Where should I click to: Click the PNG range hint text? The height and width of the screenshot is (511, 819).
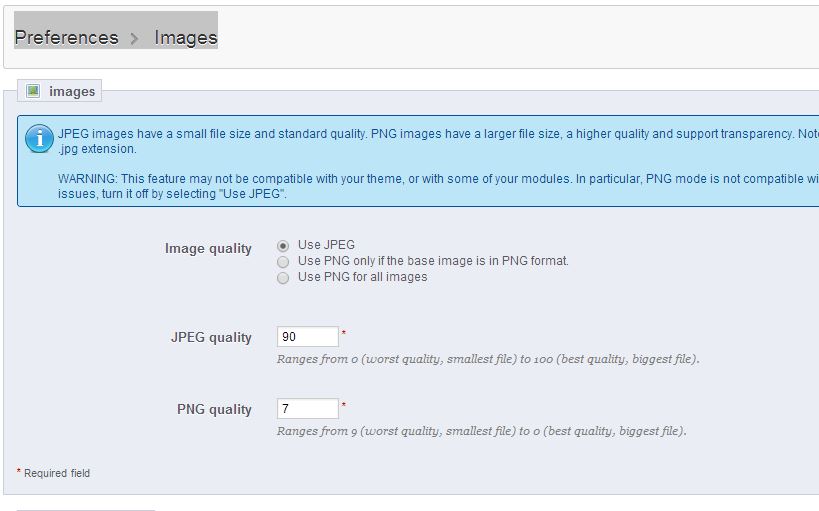point(481,431)
